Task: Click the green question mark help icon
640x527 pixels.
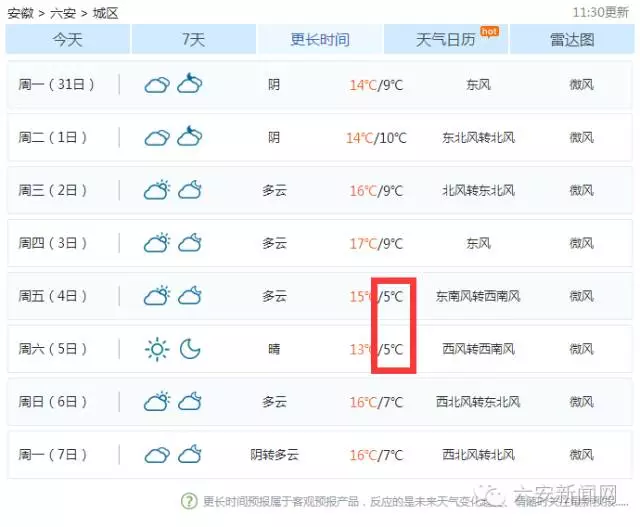Action: pos(189,501)
